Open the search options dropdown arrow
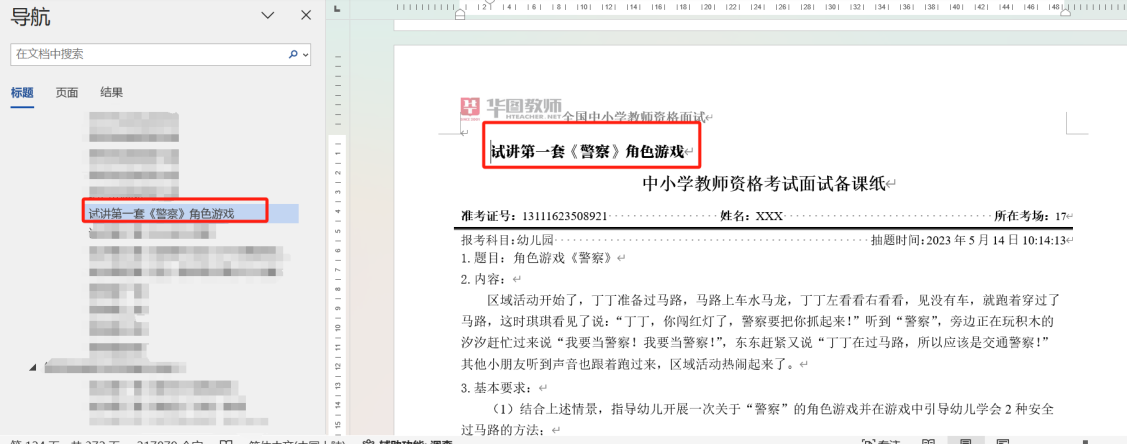This screenshot has width=1128, height=444. click(x=306, y=54)
